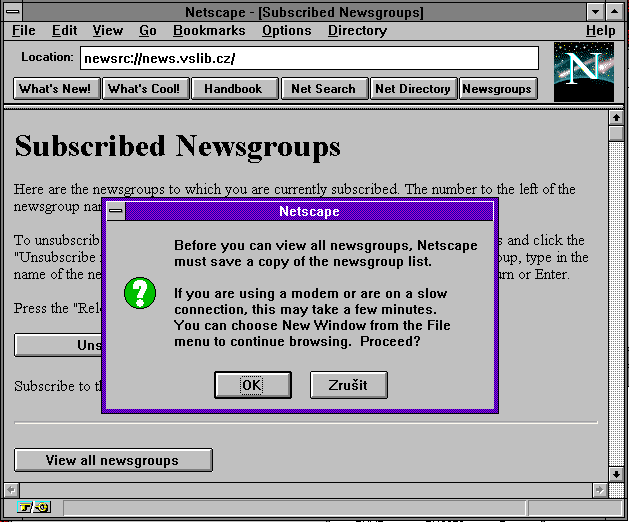Open the Directory menu
629x522 pixels.
point(357,30)
